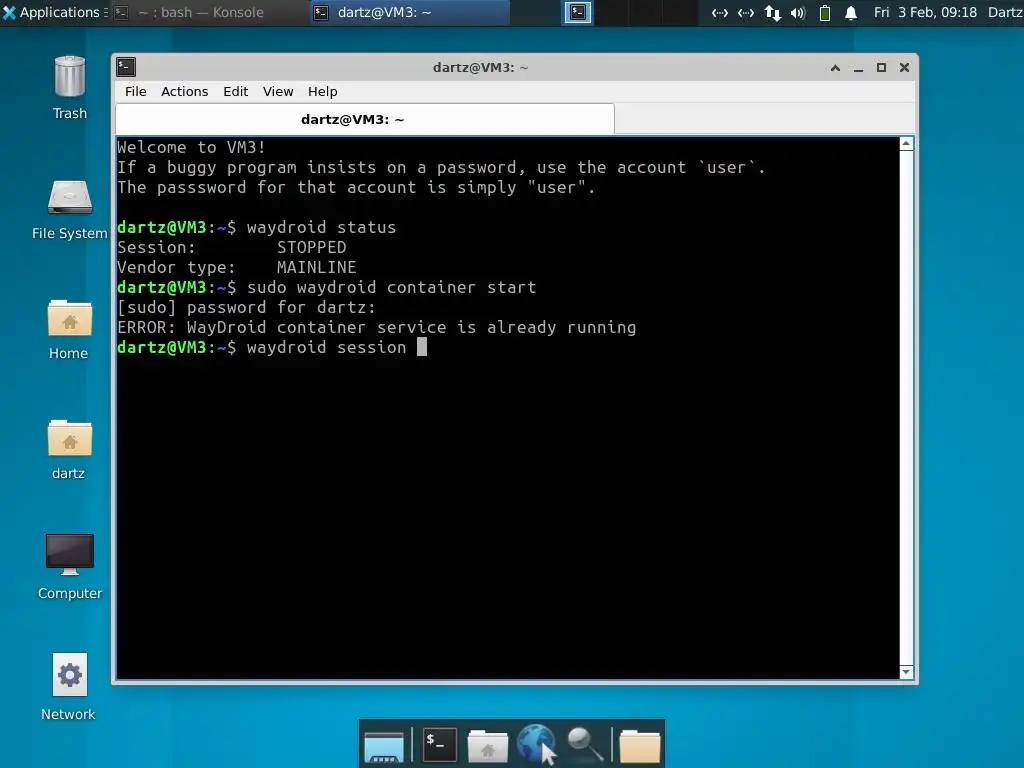Click the highlighted terminal icon in top panel
The width and height of the screenshot is (1024, 768).
pyautogui.click(x=578, y=12)
